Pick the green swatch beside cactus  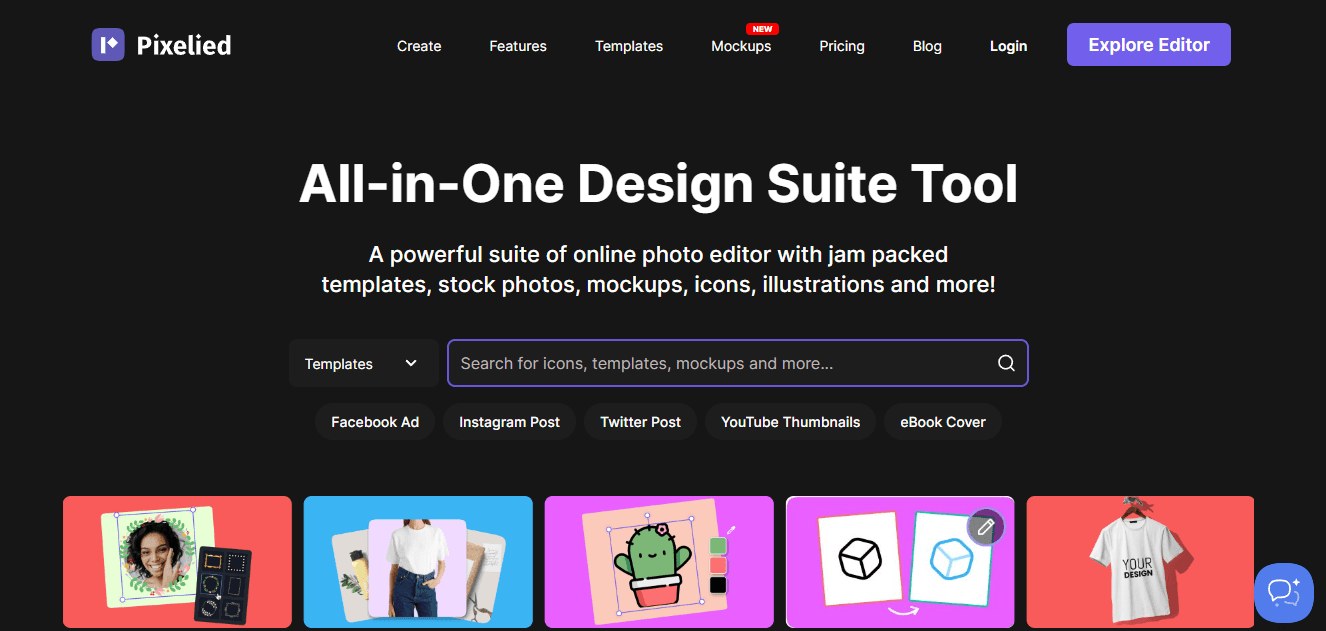point(717,547)
